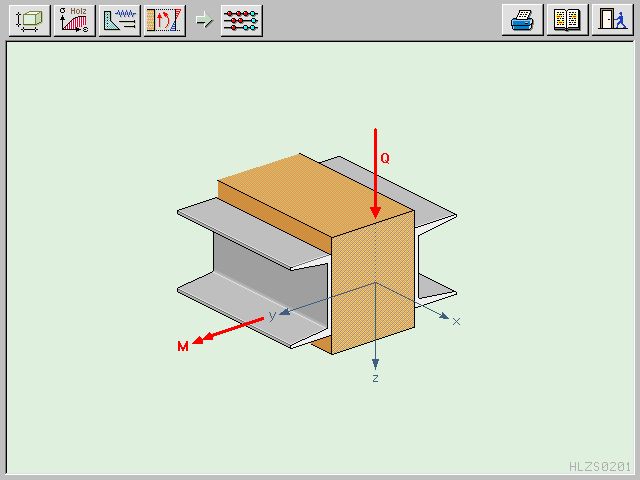Image resolution: width=640 pixels, height=480 pixels.
Task: Click the y axis label
Action: tap(271, 315)
